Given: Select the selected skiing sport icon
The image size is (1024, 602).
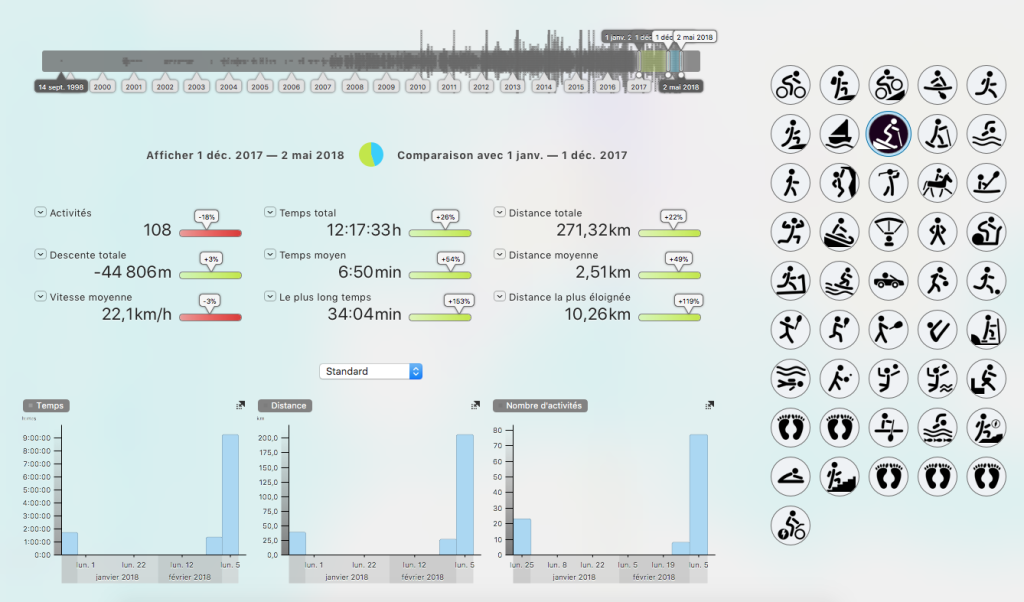Looking at the screenshot, I should pyautogui.click(x=887, y=132).
